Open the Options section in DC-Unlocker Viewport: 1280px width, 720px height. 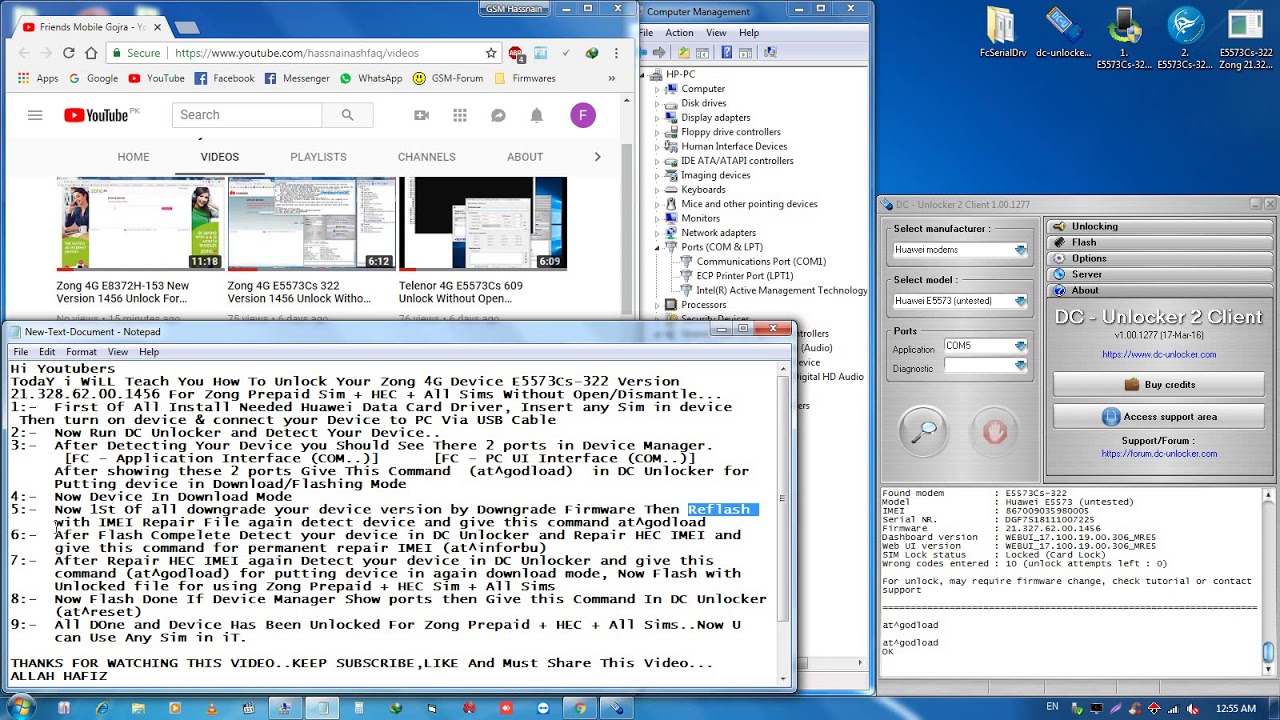click(x=1160, y=258)
